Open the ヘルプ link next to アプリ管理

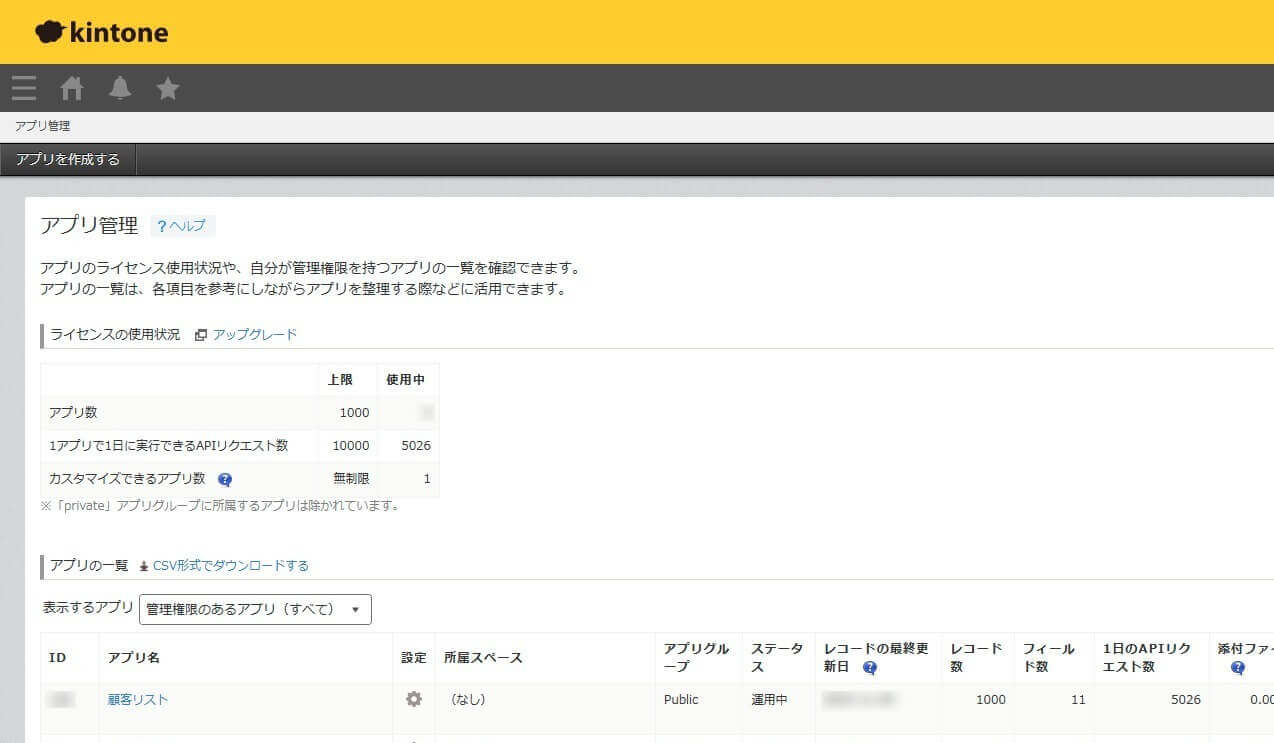(x=182, y=226)
